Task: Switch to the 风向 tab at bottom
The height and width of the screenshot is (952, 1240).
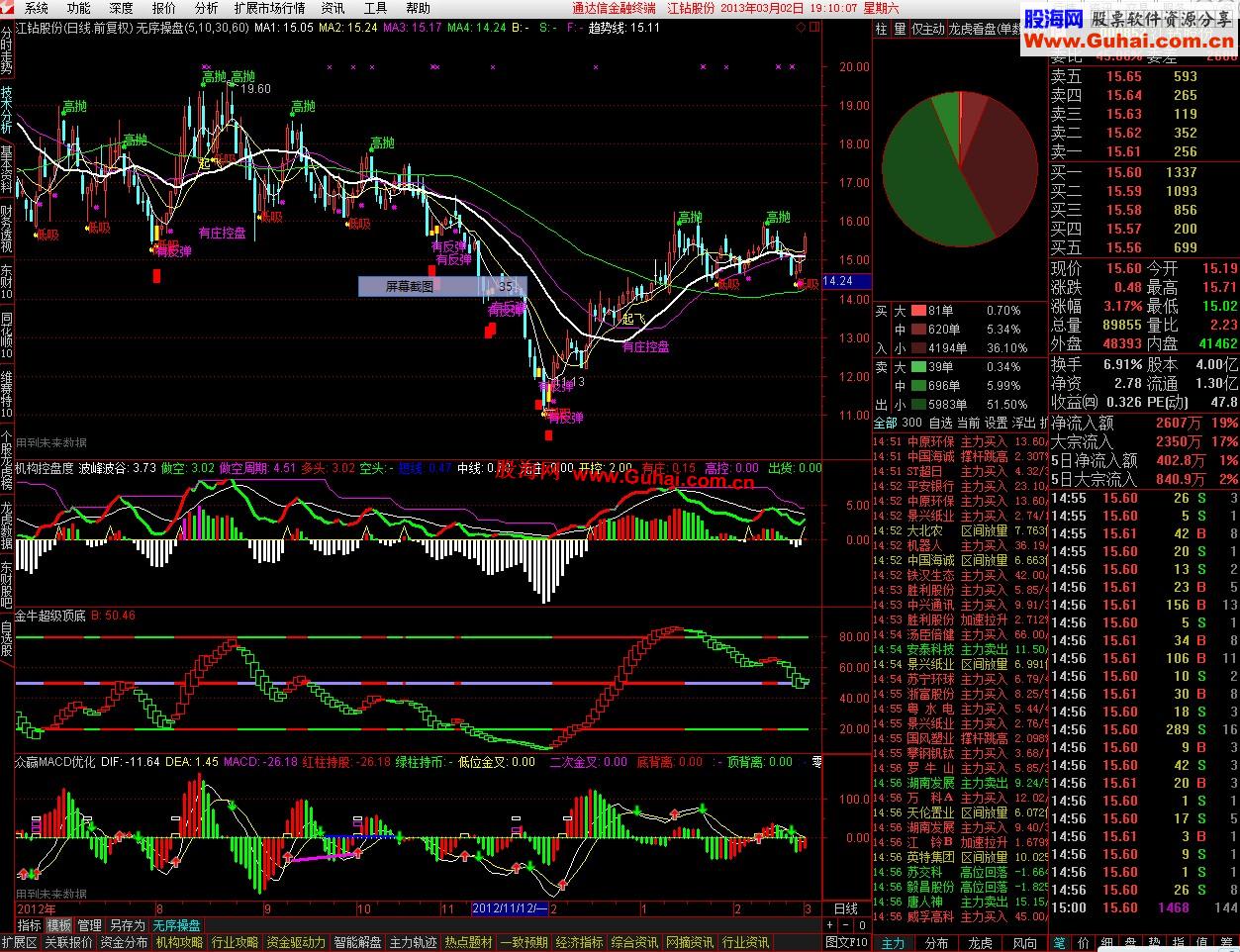Action: [1024, 943]
